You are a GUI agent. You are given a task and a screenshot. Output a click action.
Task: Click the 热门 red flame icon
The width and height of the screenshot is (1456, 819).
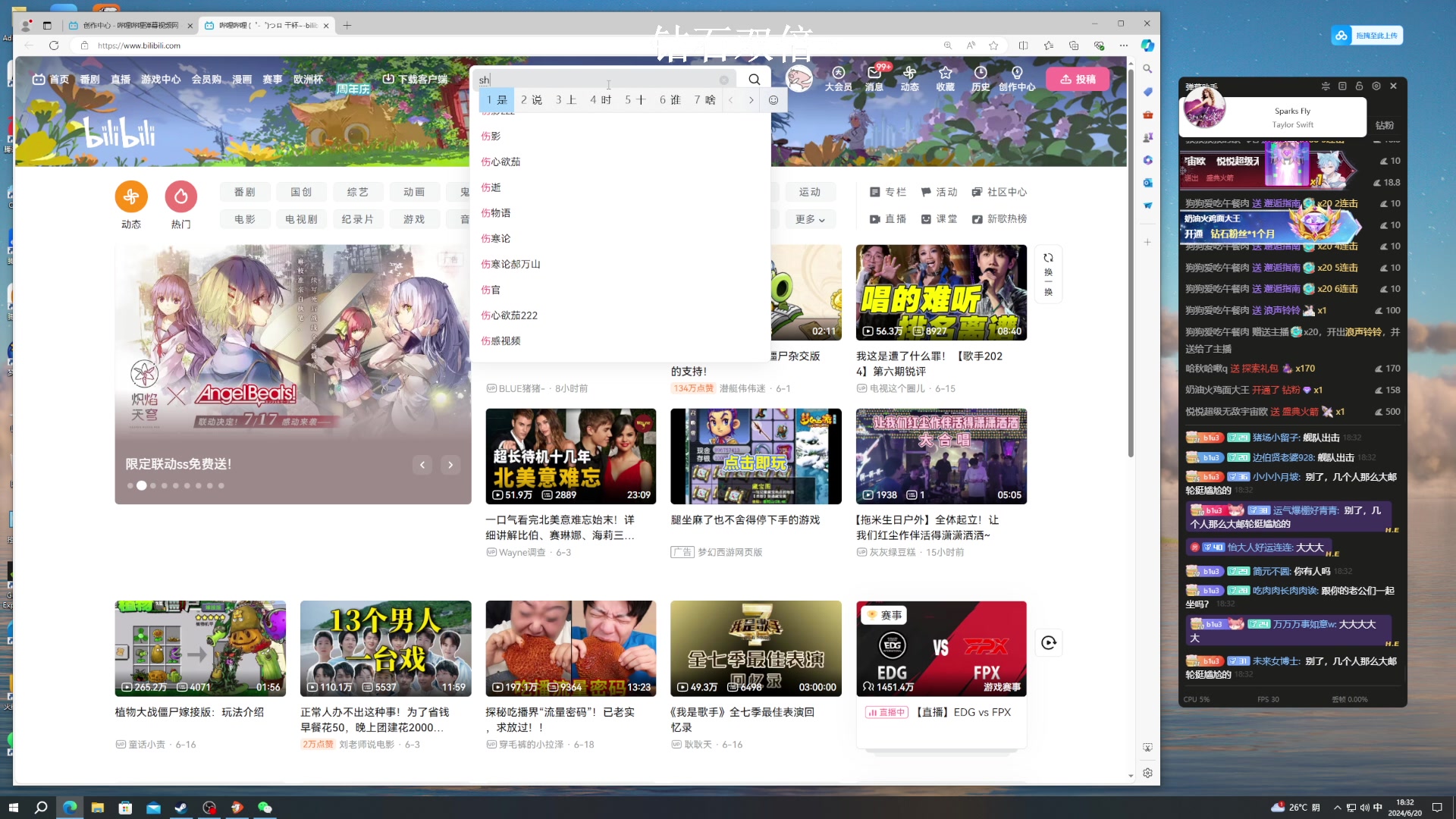(181, 197)
